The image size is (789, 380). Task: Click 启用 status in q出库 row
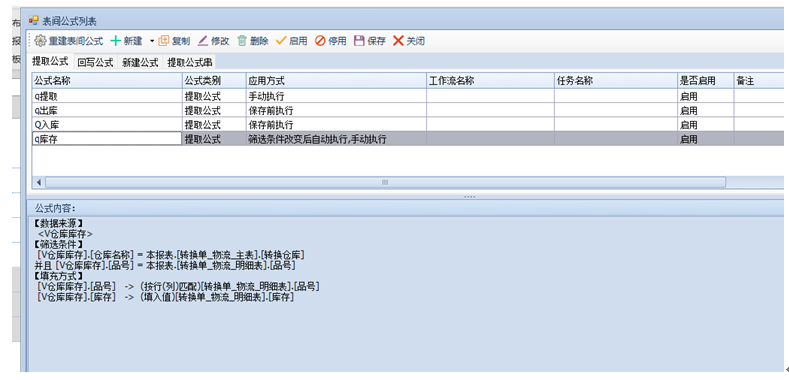click(x=705, y=110)
